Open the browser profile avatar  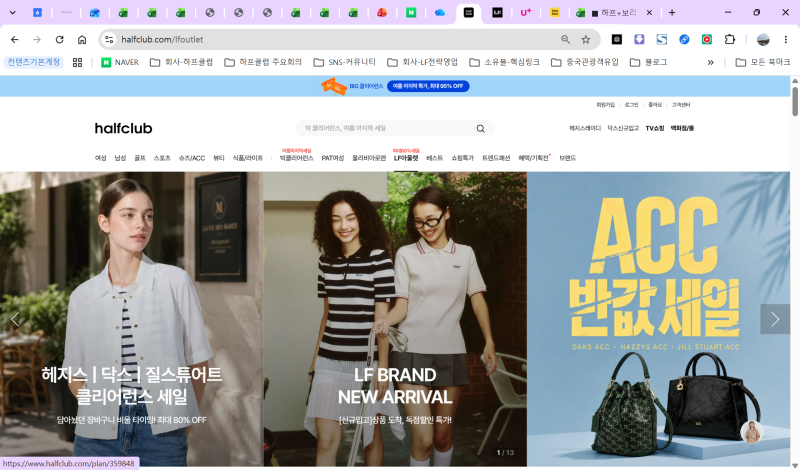(763, 39)
